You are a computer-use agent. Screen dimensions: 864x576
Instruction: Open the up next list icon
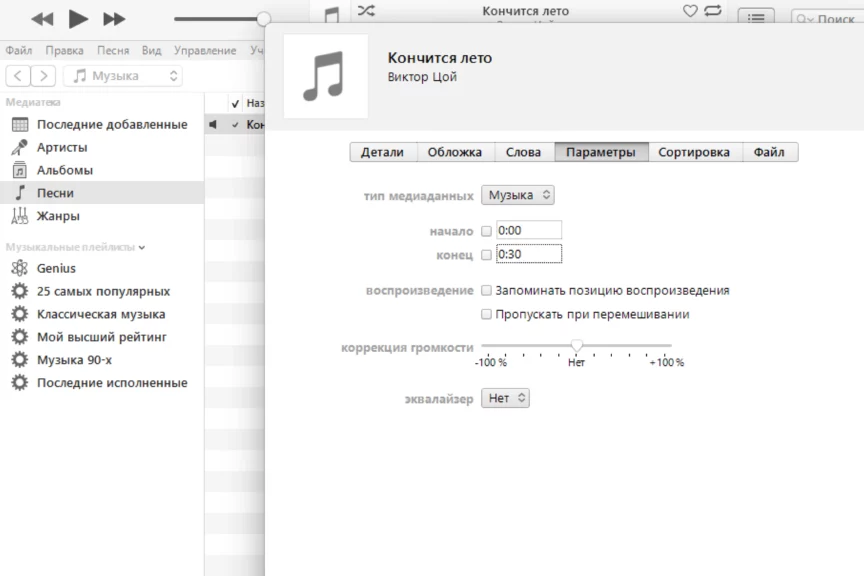coord(756,18)
